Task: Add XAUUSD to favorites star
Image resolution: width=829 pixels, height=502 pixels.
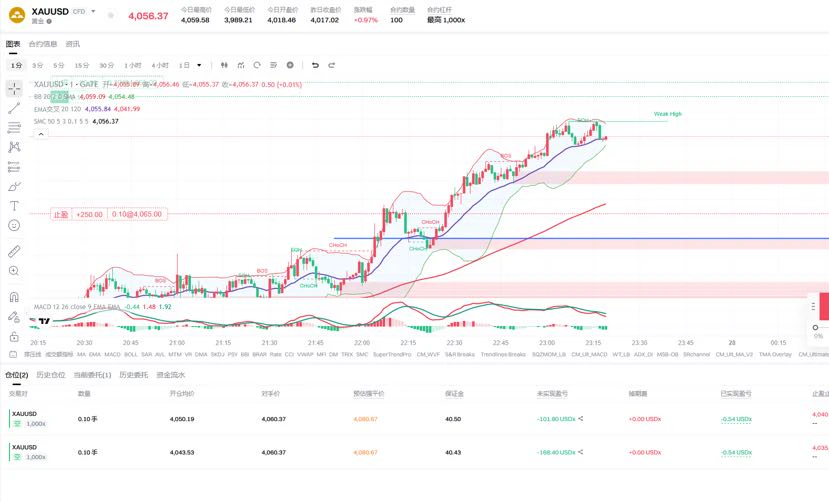Action: click(x=111, y=15)
